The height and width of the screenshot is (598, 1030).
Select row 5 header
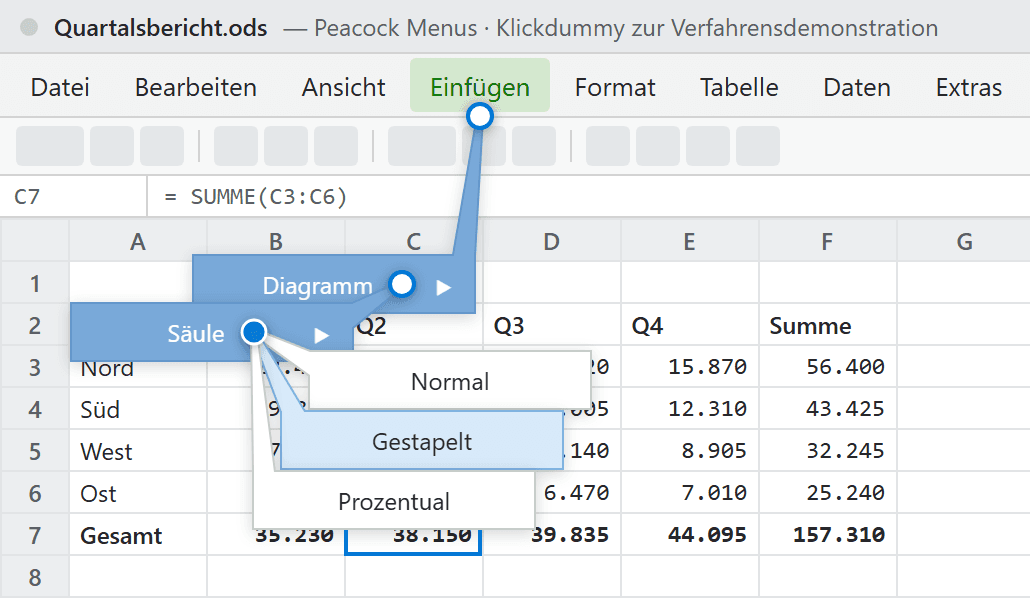[x=35, y=451]
